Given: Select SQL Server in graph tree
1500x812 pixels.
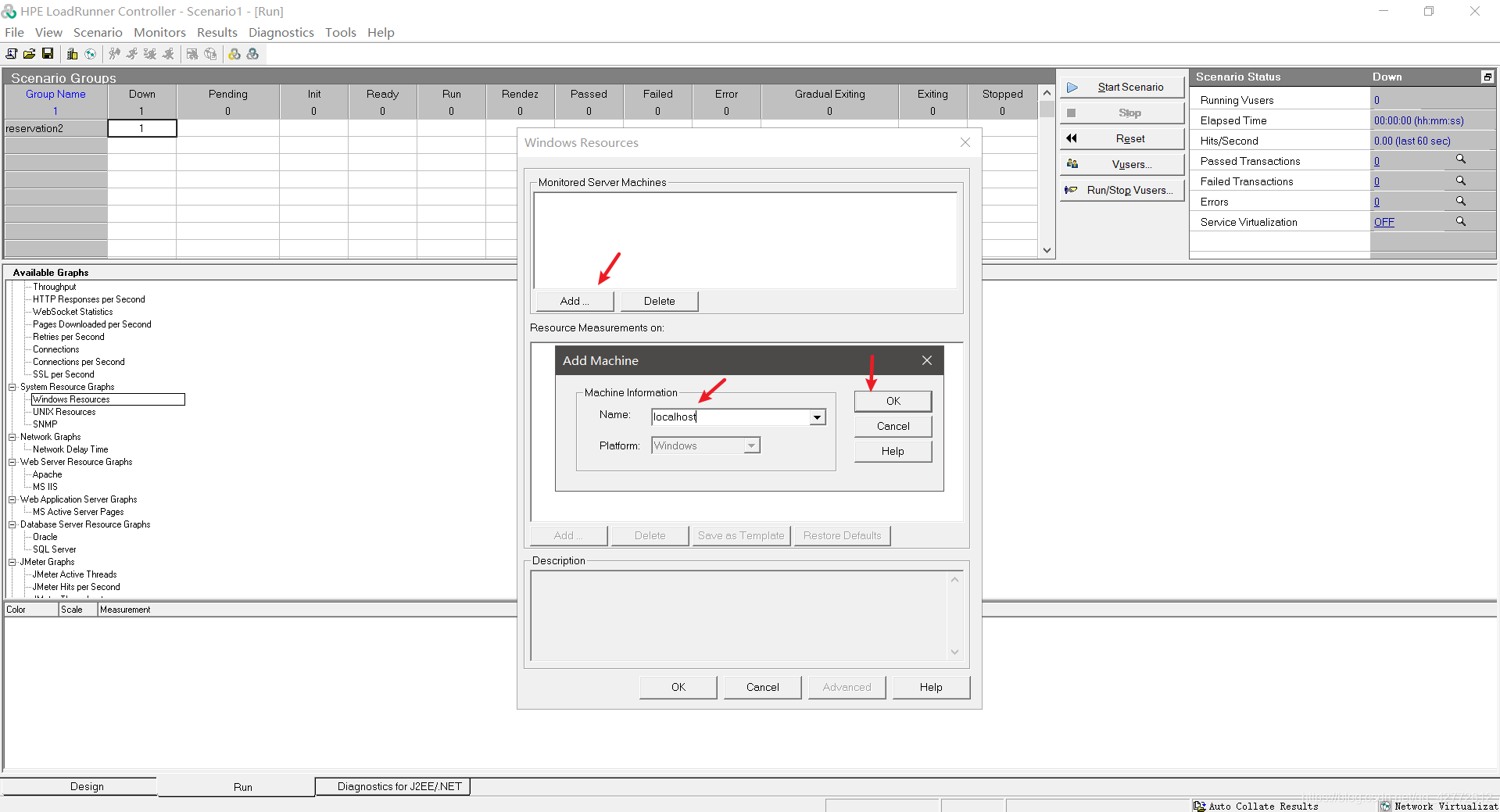Looking at the screenshot, I should coord(54,549).
